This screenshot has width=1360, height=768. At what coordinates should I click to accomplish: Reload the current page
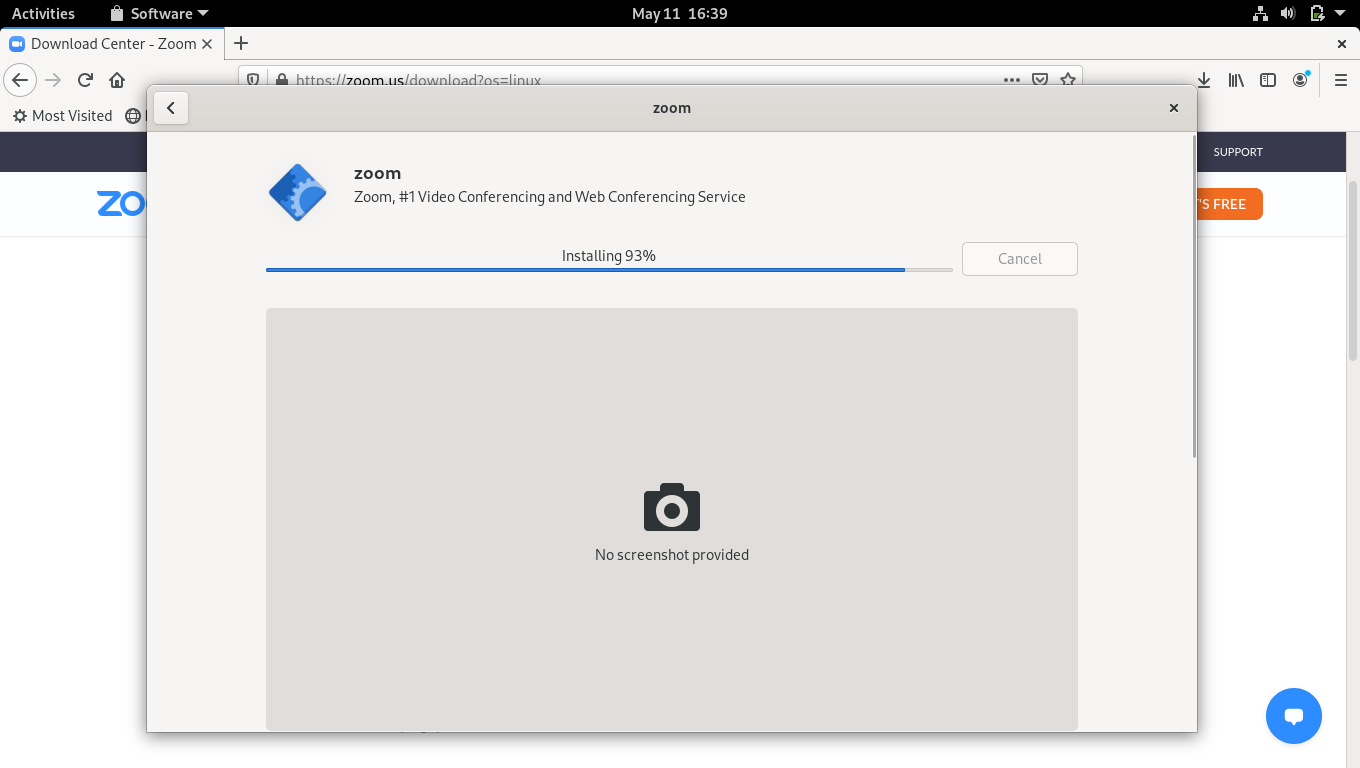(x=84, y=79)
